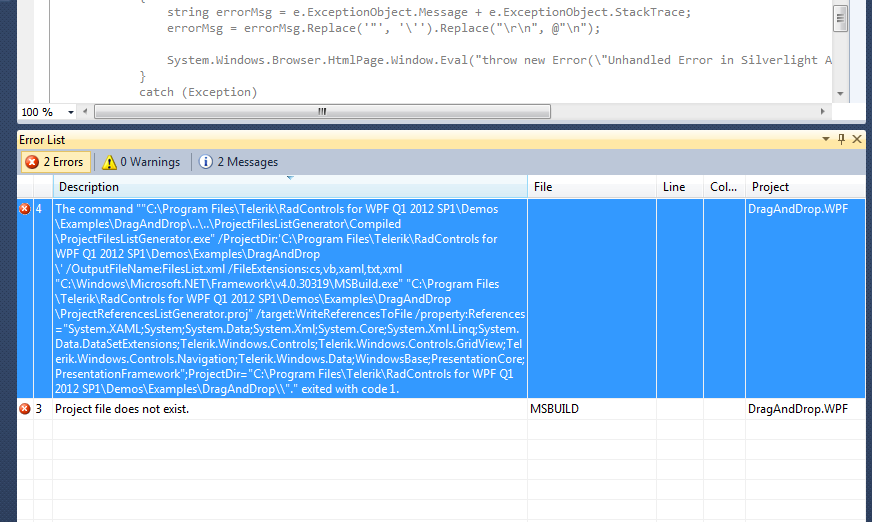Click the System.Windows.Browser.HtmlPage.Window.Eval code line
Image resolution: width=893 pixels, height=522 pixels.
[x=499, y=60]
